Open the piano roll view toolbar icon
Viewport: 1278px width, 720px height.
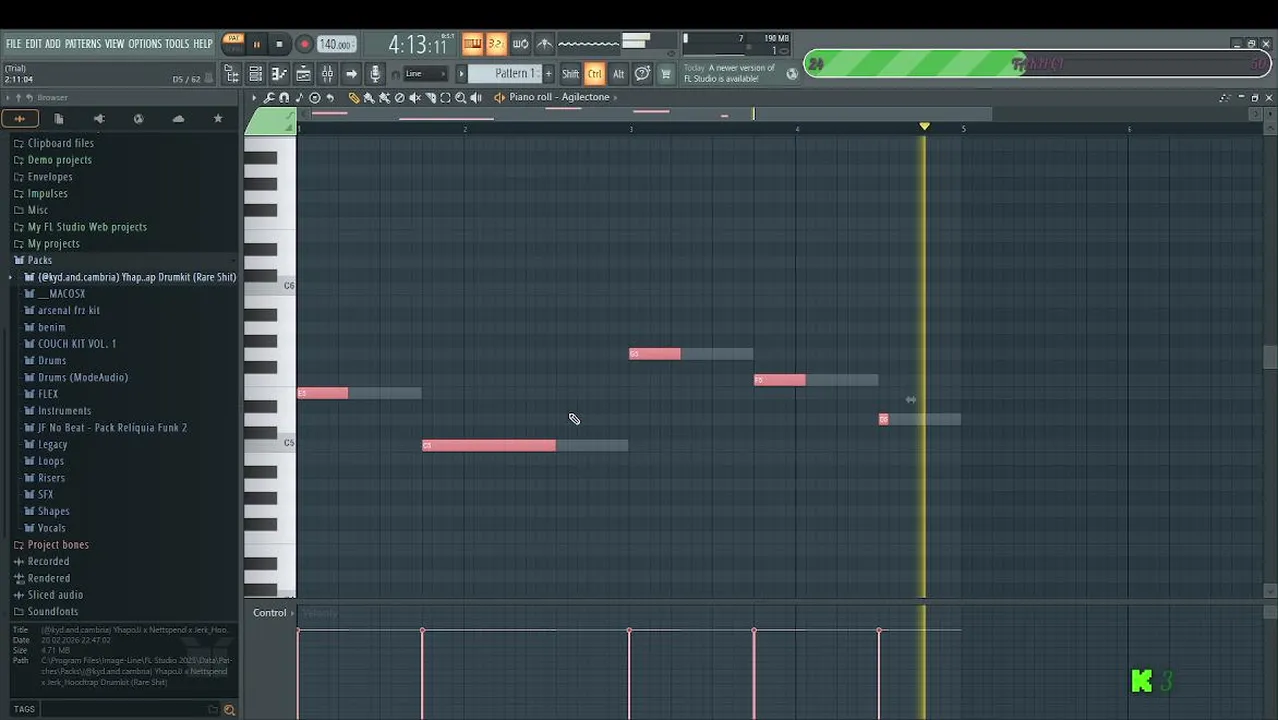pyautogui.click(x=278, y=73)
